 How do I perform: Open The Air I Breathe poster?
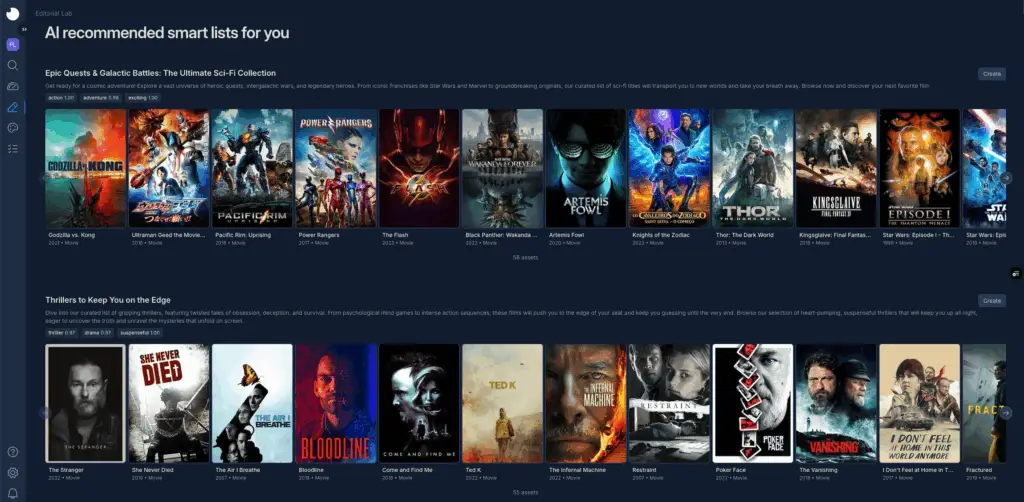coord(252,403)
